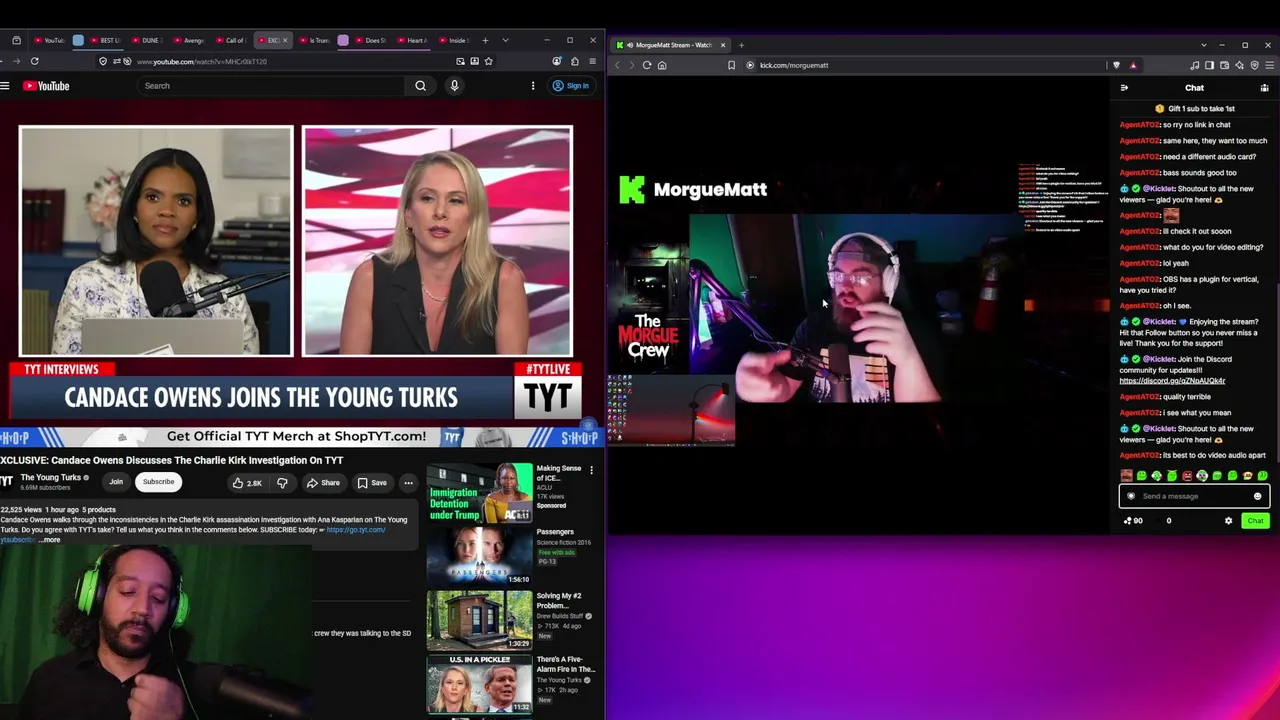Toggle the sidebar in Kick browser

tap(1209, 65)
